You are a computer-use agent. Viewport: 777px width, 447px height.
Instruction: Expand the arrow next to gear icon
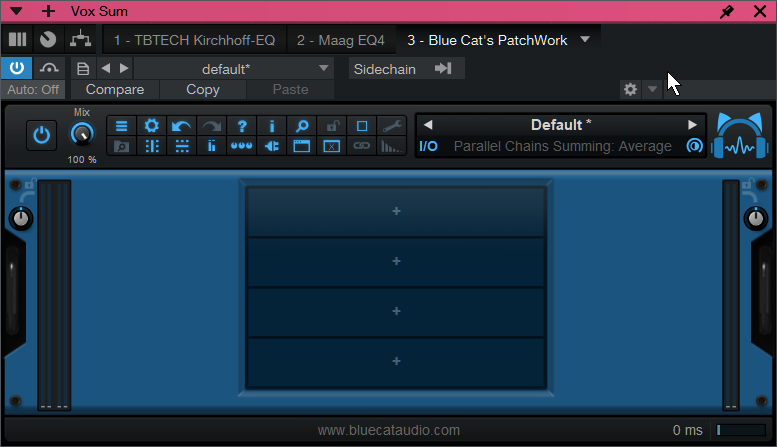[x=652, y=90]
